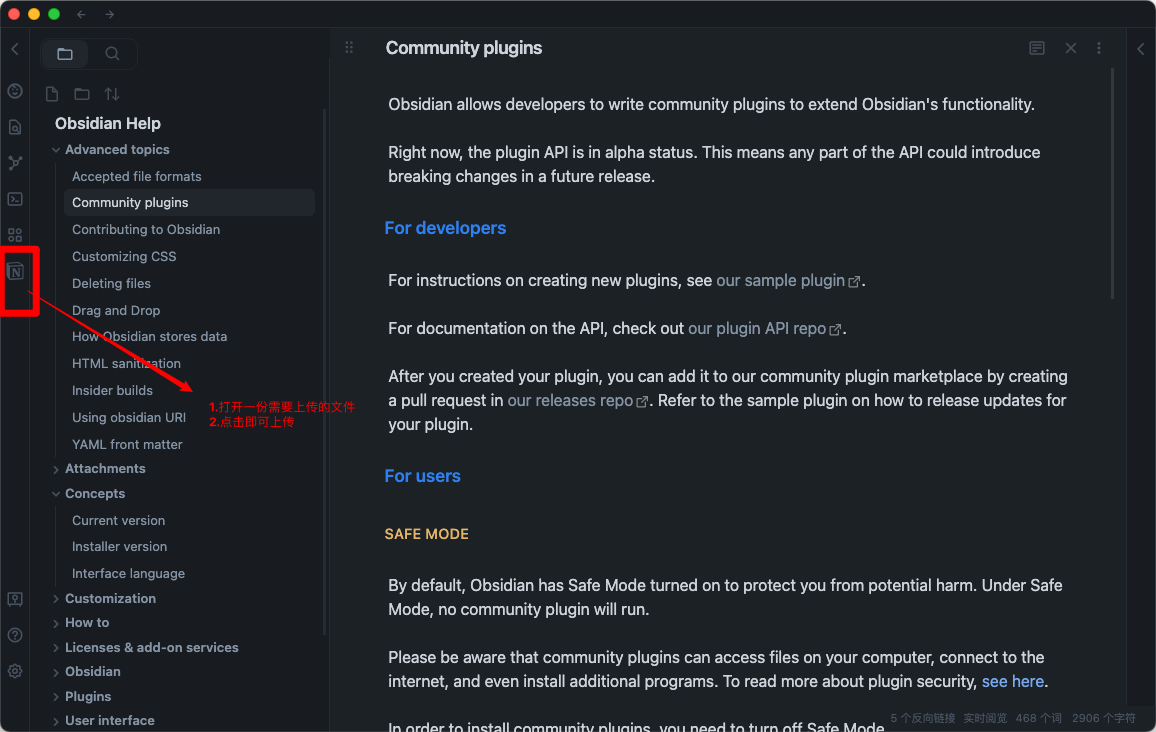1156x732 pixels.
Task: Open the command palette terminal icon
Action: 15,199
